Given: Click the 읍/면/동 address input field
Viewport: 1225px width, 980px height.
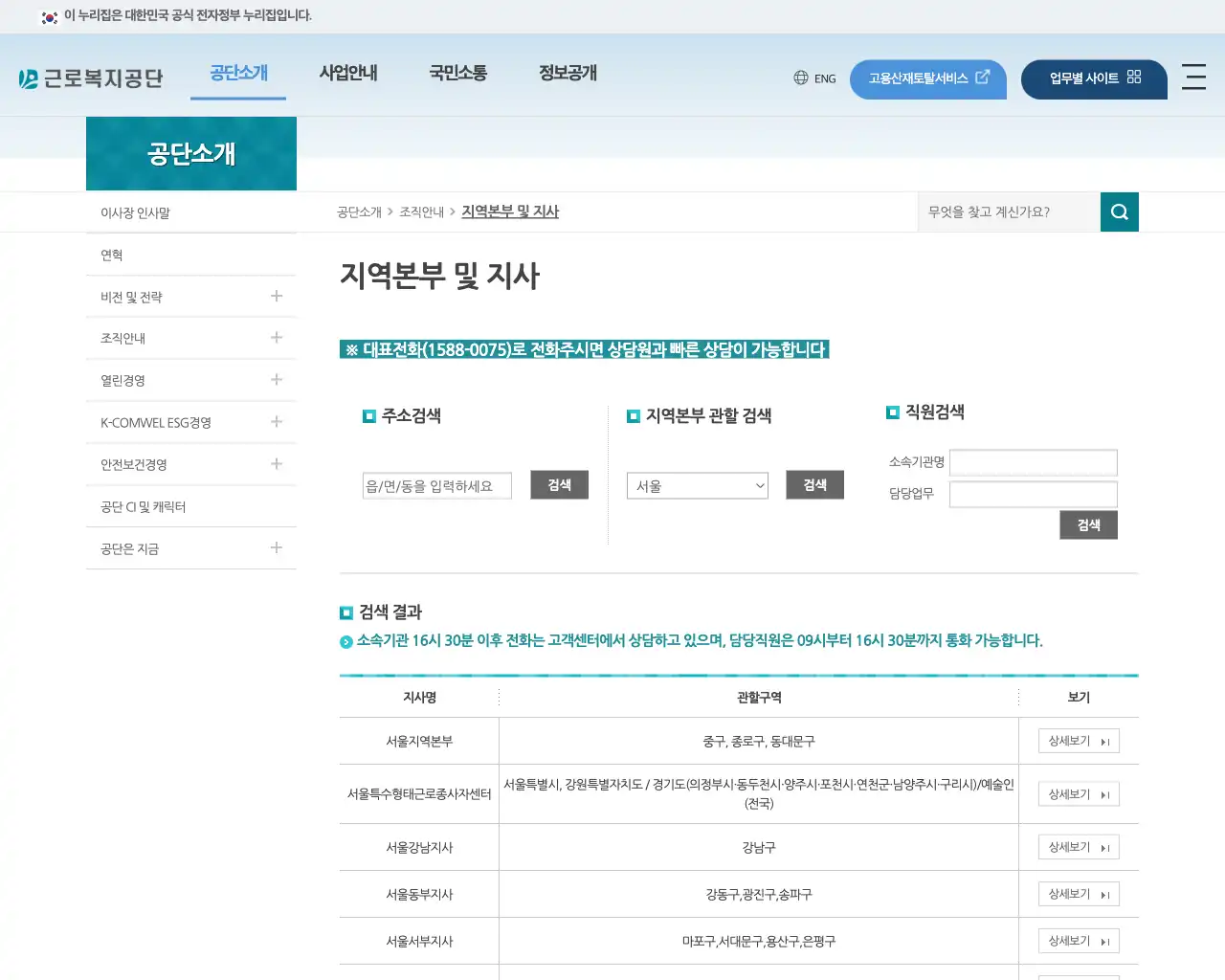Looking at the screenshot, I should (x=436, y=485).
